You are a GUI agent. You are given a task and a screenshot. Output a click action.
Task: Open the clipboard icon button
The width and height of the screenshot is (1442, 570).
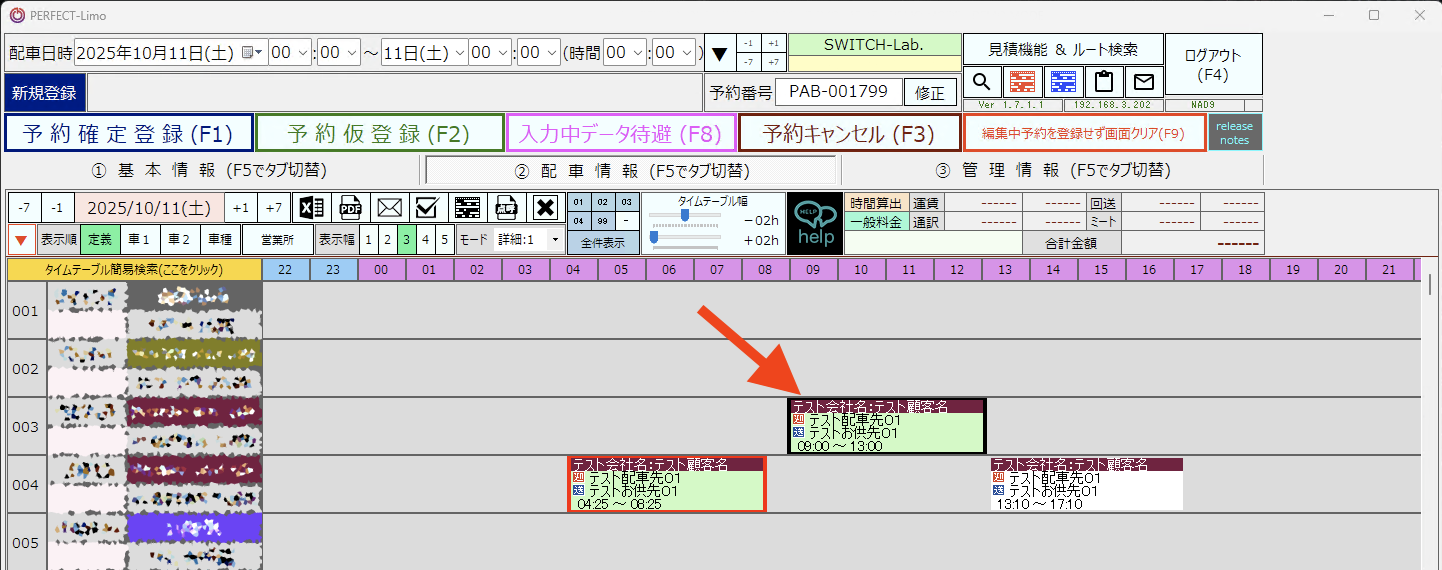pyautogui.click(x=1103, y=81)
